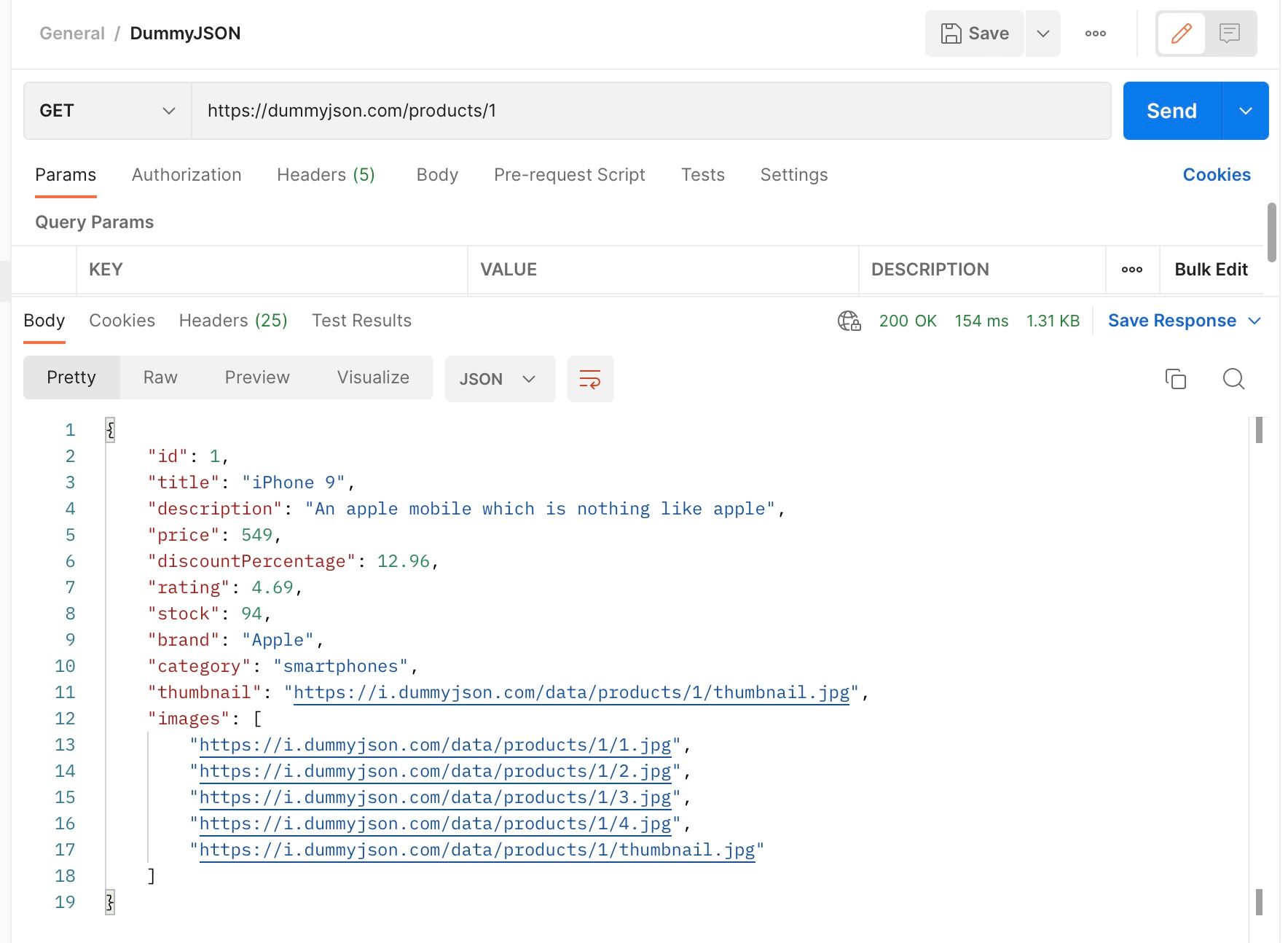Open search in response with magnifier icon
Viewport: 1288px width, 943px height.
tap(1233, 379)
